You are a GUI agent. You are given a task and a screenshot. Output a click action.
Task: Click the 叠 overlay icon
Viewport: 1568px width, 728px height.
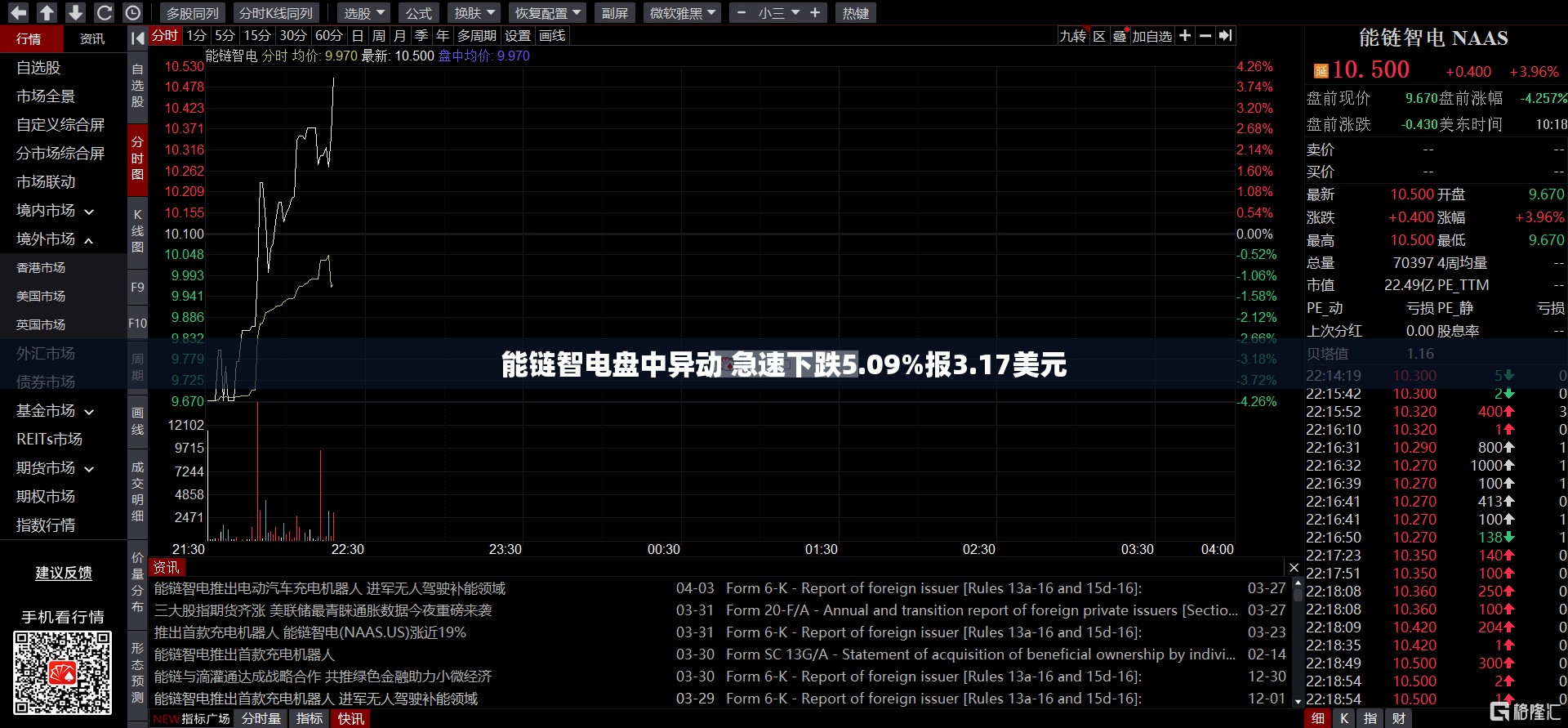tap(1120, 36)
